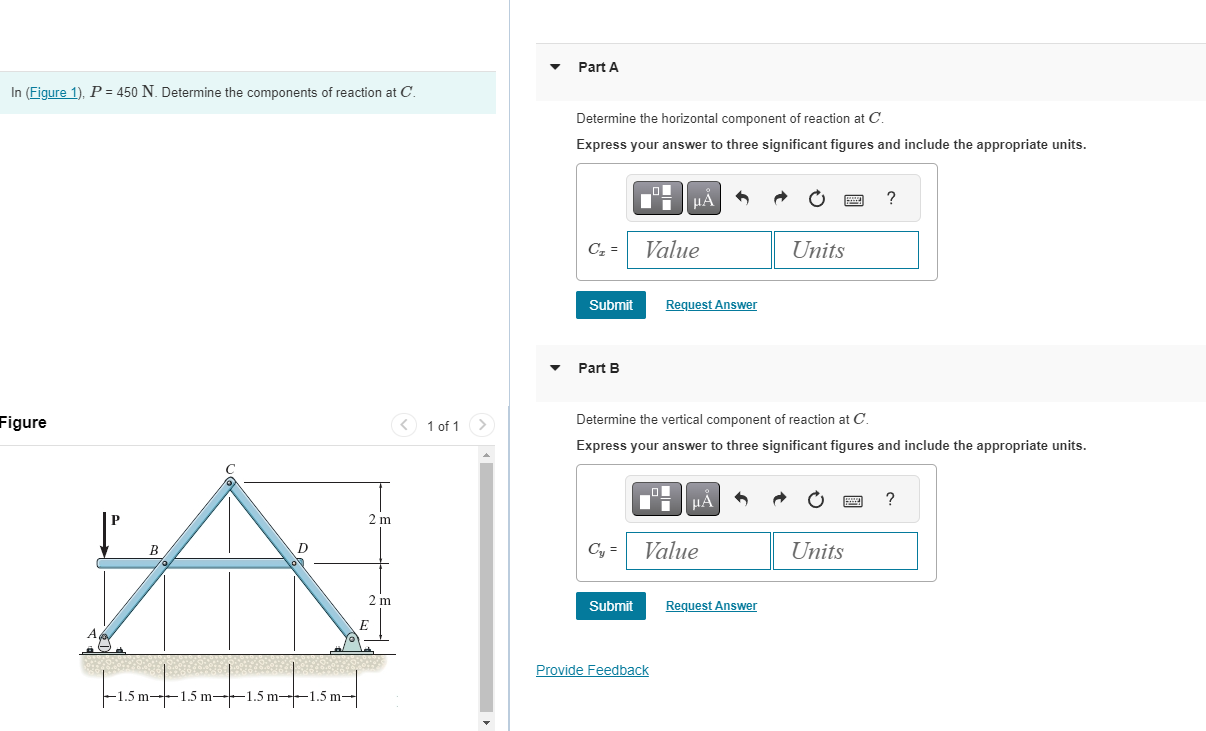Click the help question mark in Part A
The image size is (1206, 731).
[x=890, y=198]
